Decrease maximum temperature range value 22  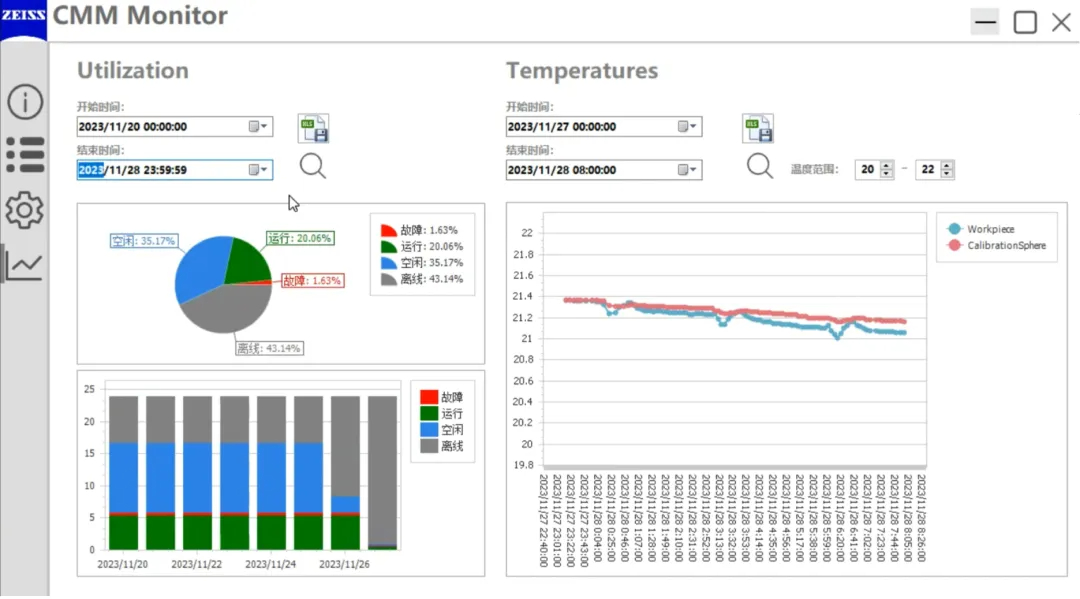[947, 174]
